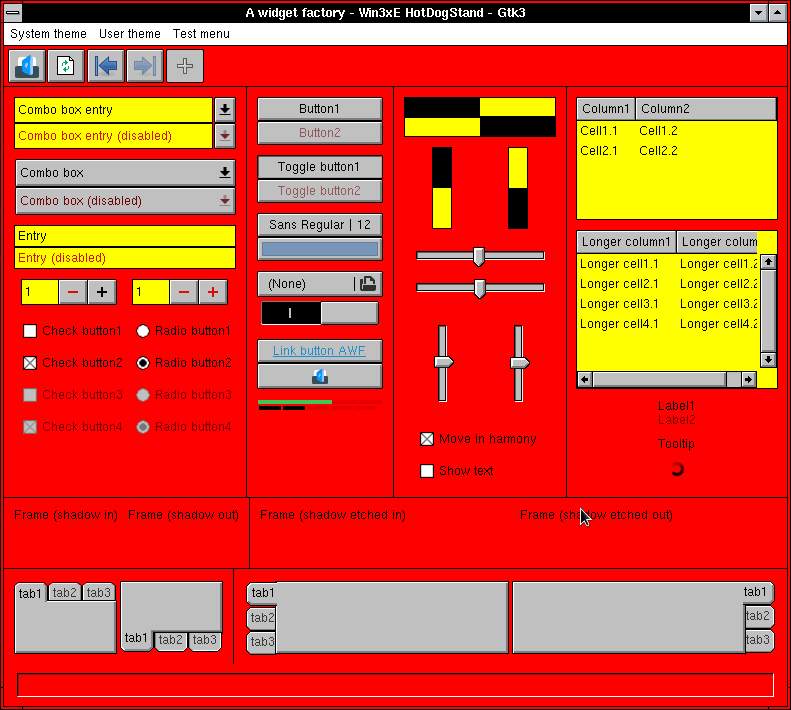Sort by the Column1 header
Viewport: 791px width, 710px height.
[x=606, y=109]
